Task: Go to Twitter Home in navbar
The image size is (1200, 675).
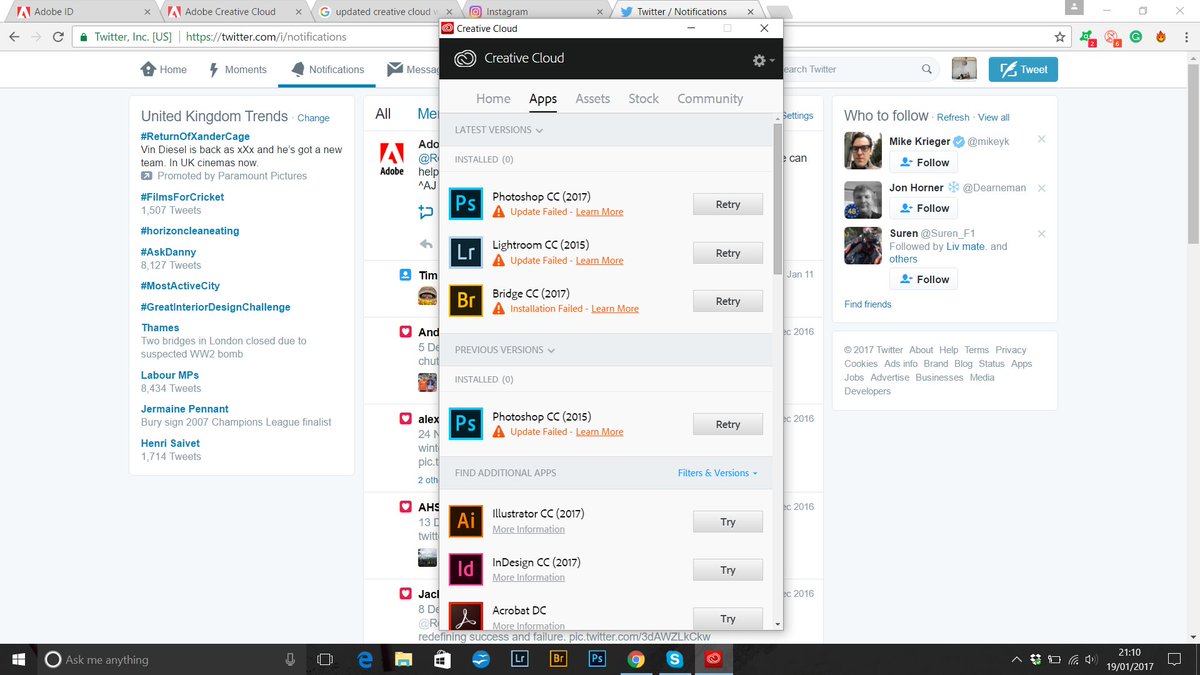Action: 164,69
